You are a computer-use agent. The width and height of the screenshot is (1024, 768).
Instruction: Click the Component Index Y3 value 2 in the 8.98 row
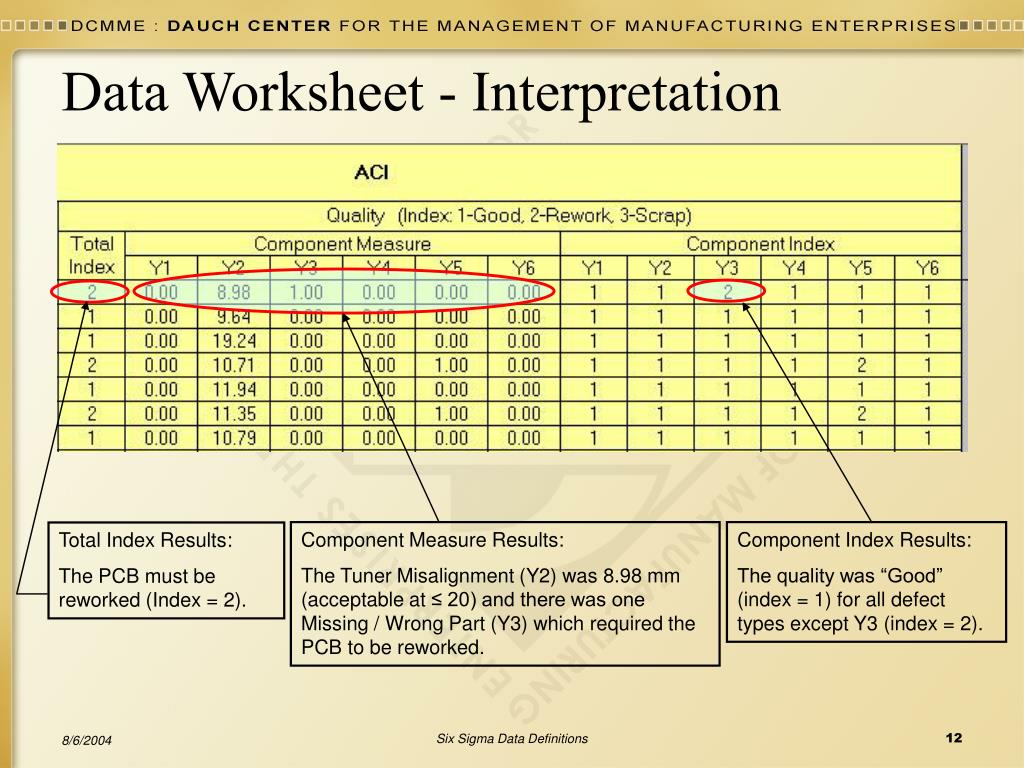point(727,292)
